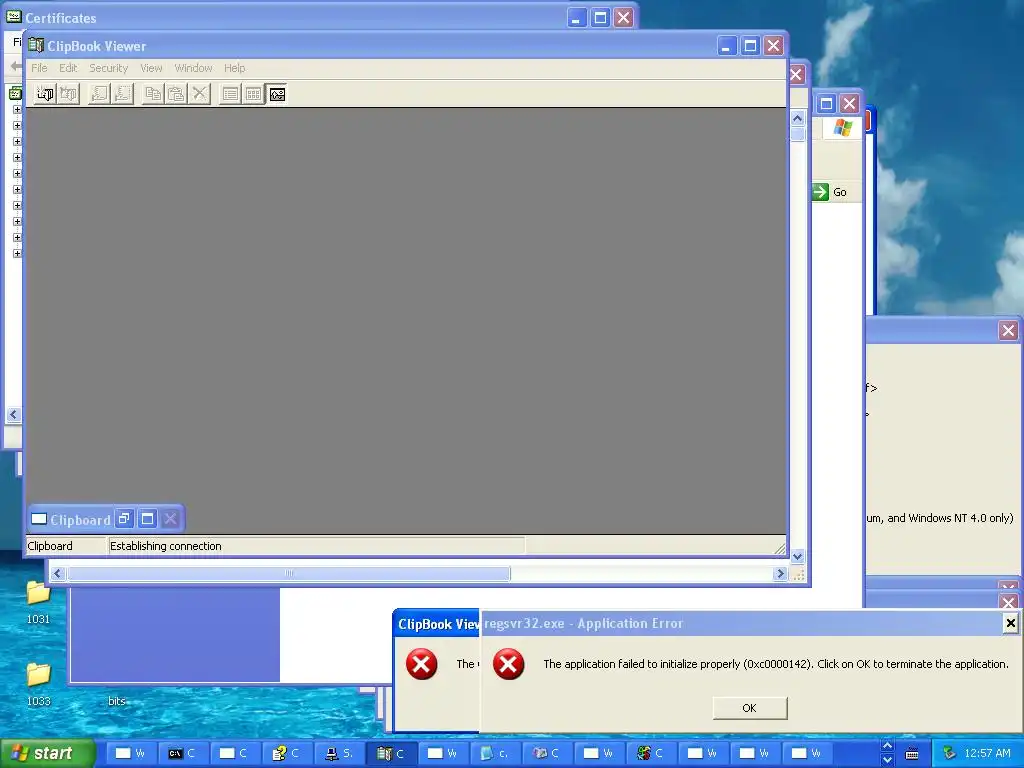Click the Windows flag logo in browser window
The height and width of the screenshot is (768, 1024).
point(842,127)
